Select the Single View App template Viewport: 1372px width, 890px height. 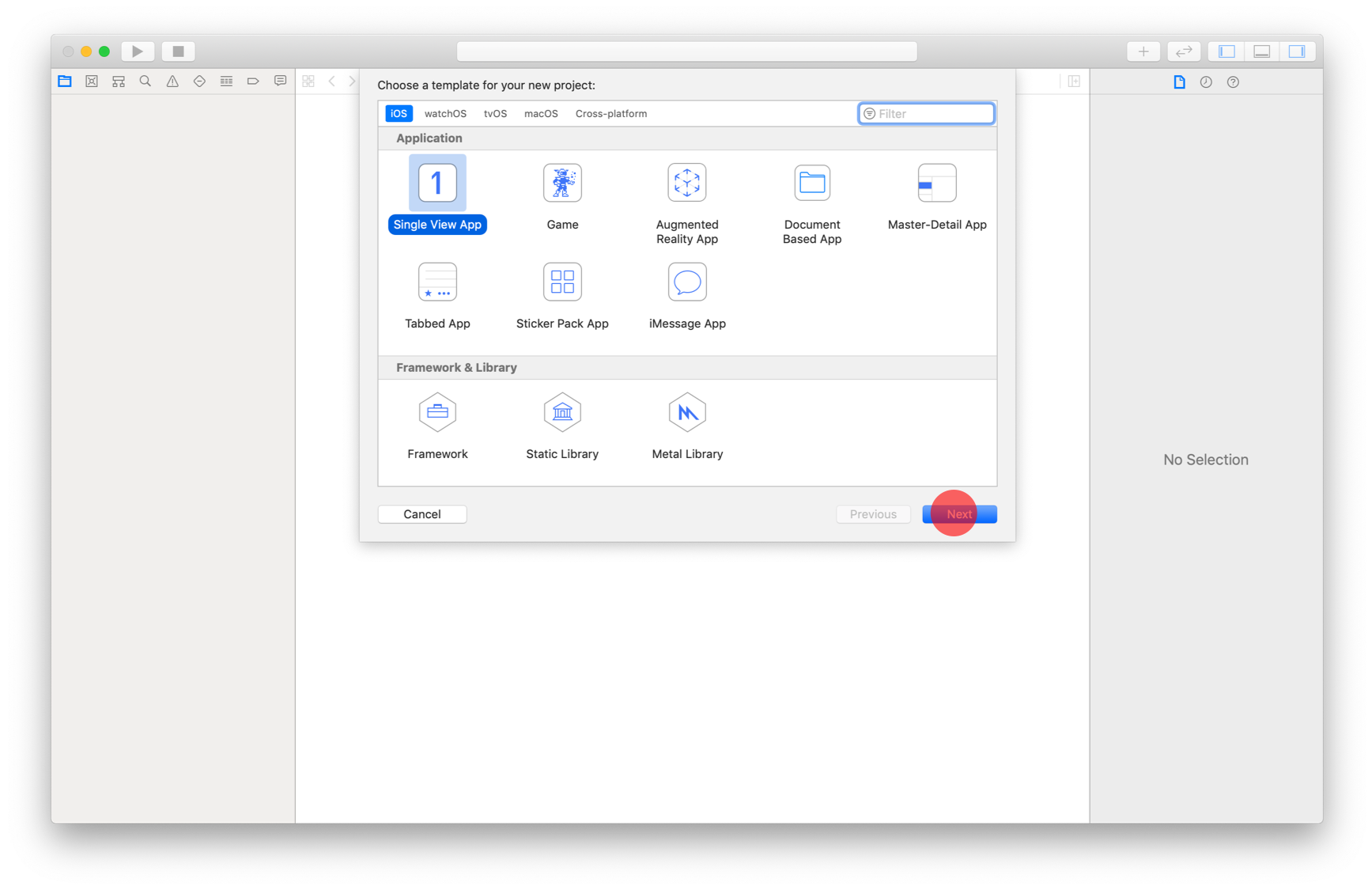tap(437, 195)
